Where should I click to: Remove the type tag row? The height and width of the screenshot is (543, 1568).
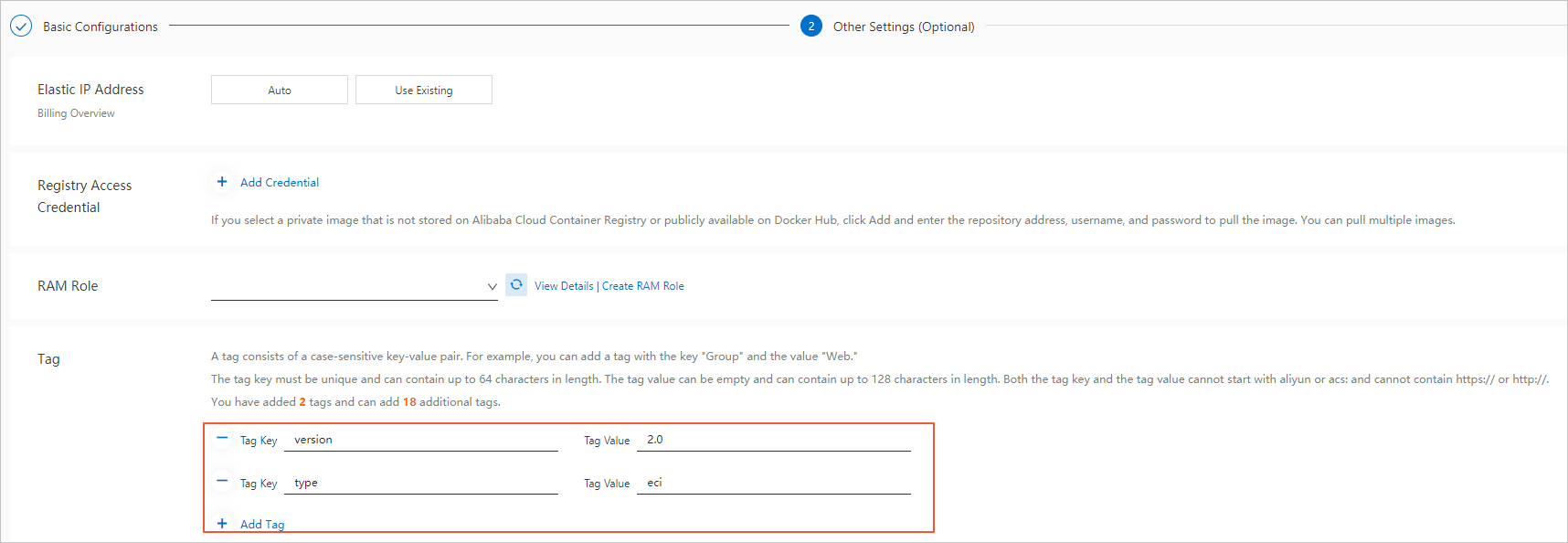coord(222,482)
